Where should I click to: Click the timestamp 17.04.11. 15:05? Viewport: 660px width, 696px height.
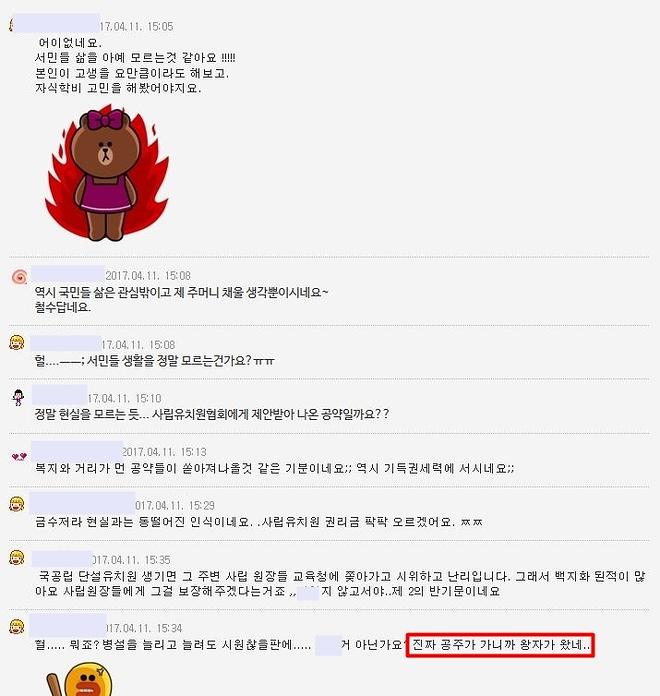point(136,26)
